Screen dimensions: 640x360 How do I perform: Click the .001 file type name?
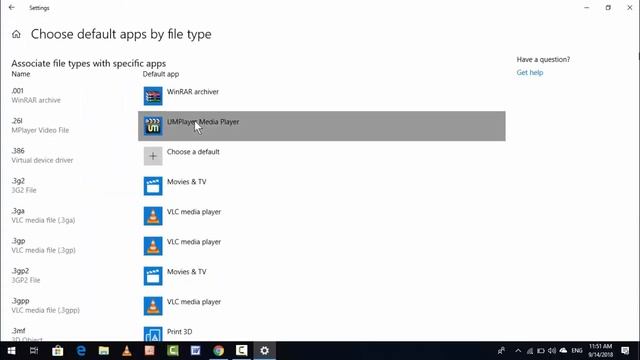(x=18, y=91)
